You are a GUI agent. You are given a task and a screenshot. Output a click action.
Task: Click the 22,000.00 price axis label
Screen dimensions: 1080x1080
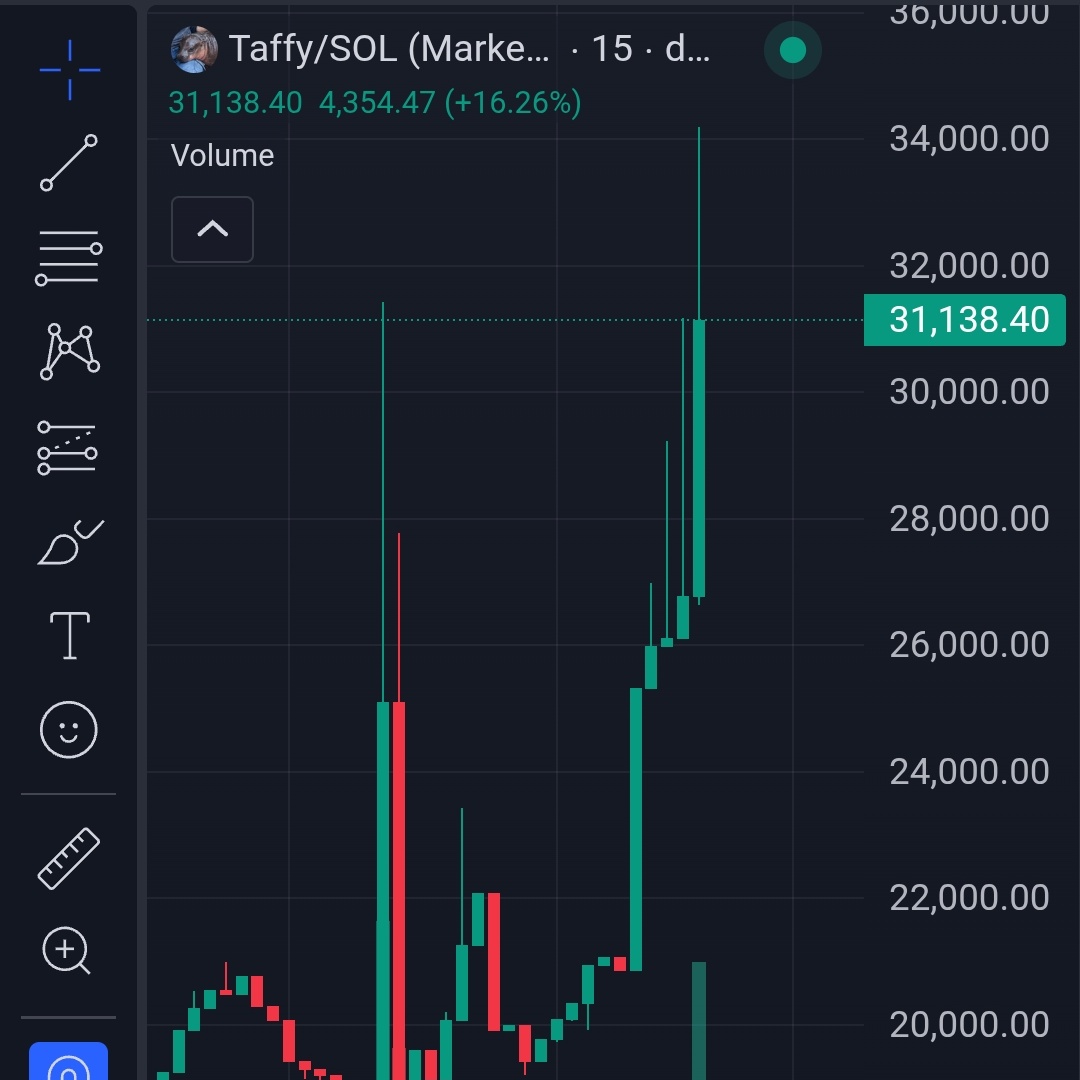[x=969, y=897]
